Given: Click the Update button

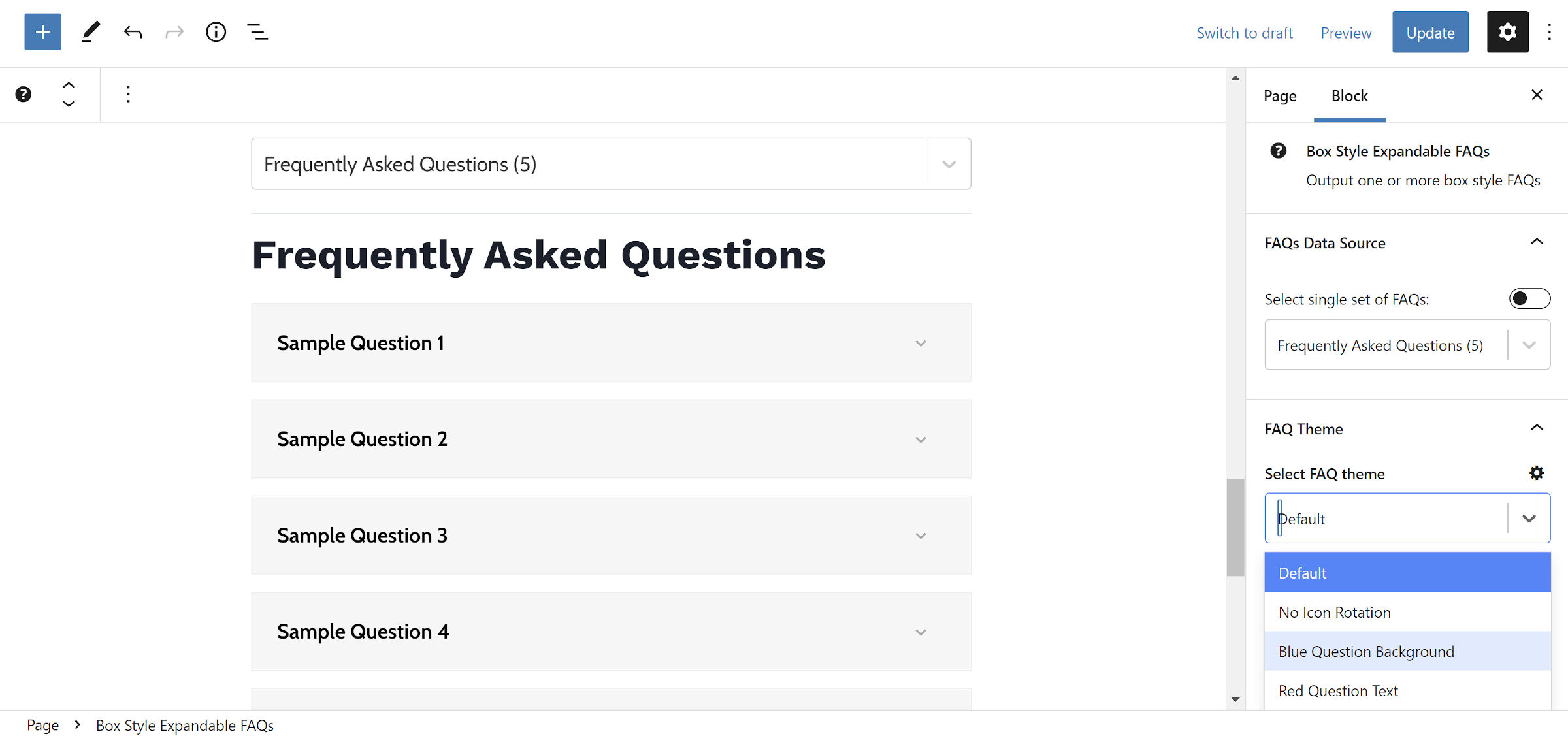Looking at the screenshot, I should 1430,31.
